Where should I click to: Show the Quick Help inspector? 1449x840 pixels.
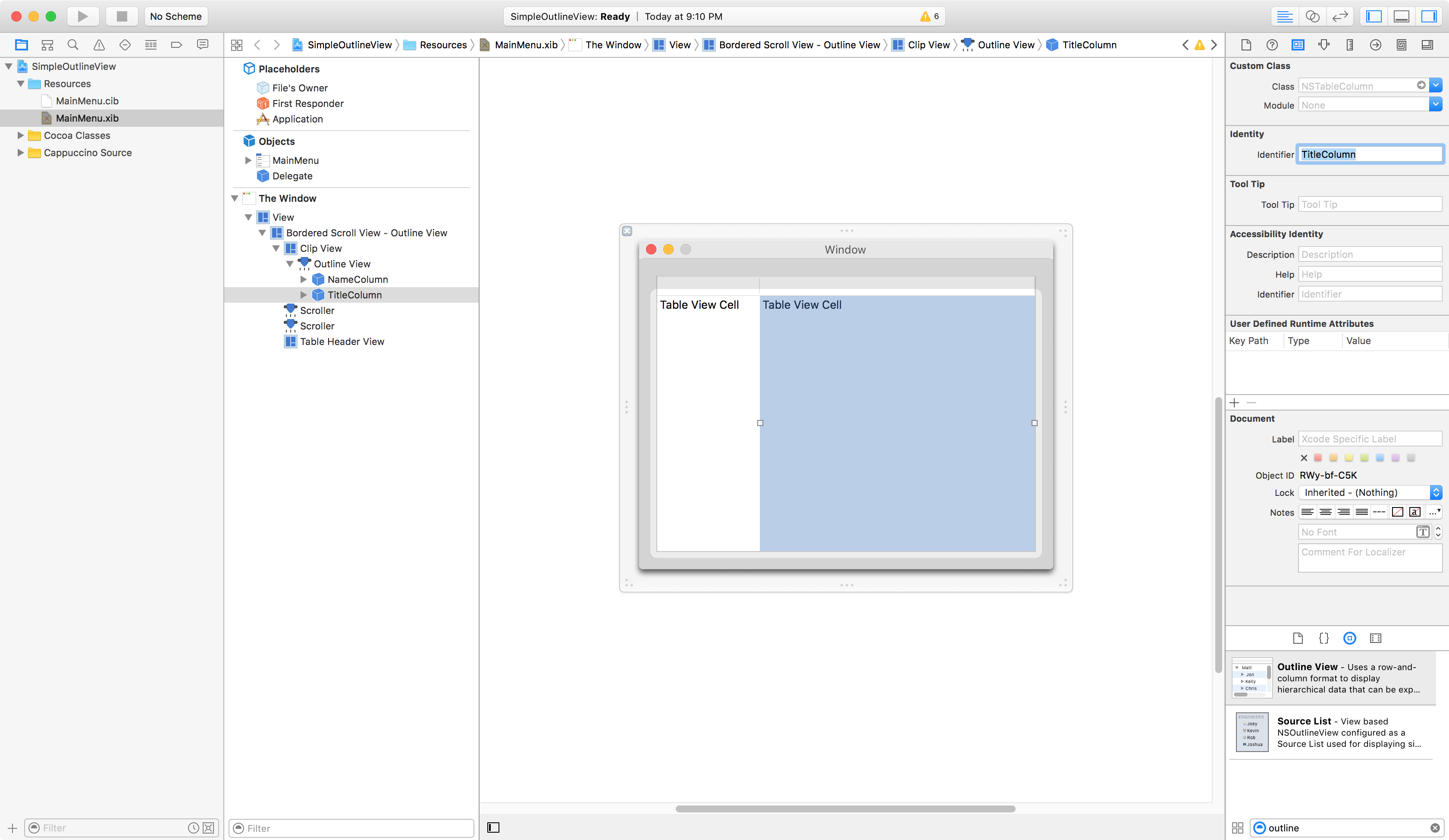coord(1272,44)
